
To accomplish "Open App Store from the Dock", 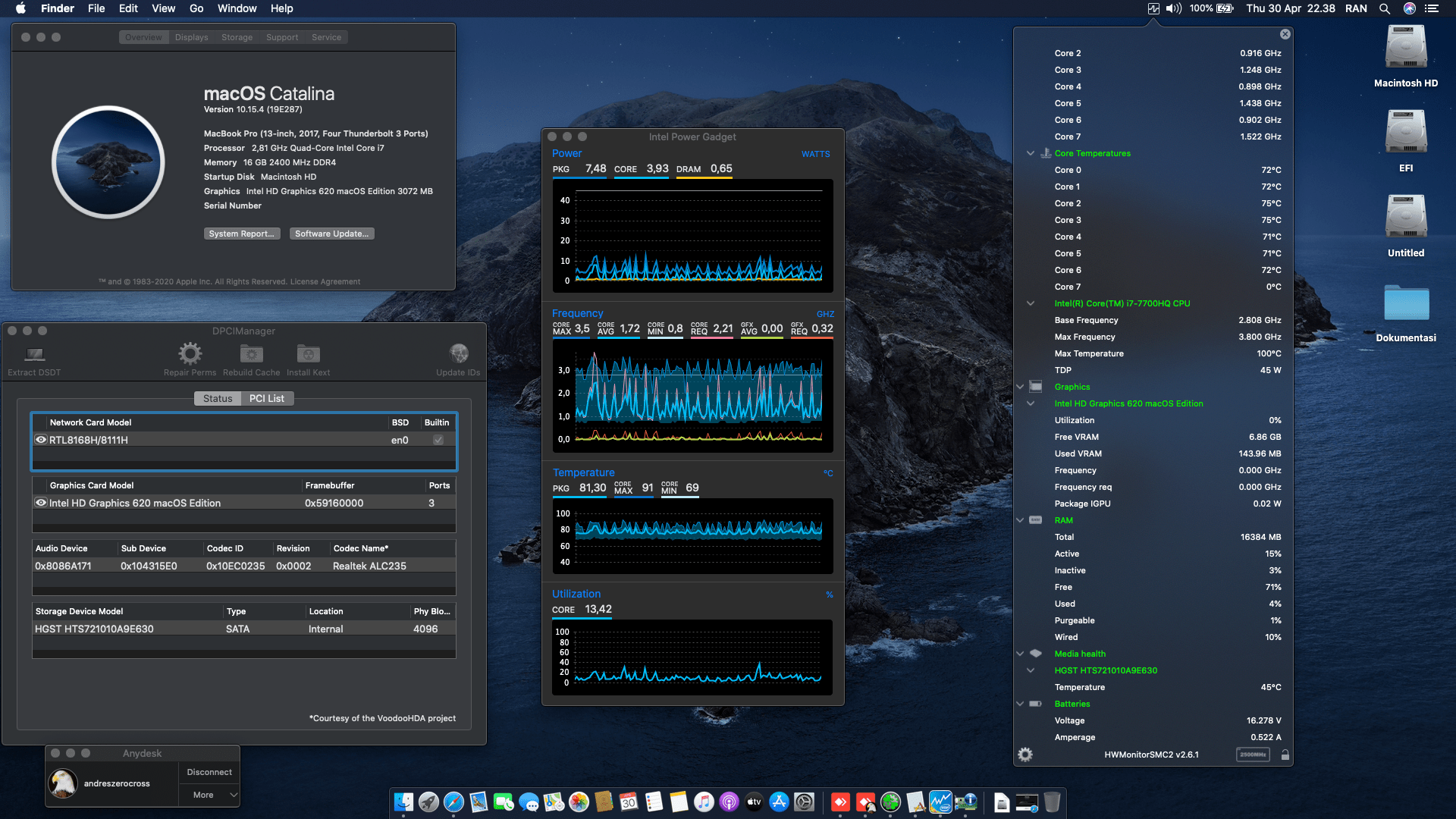I will point(779,802).
